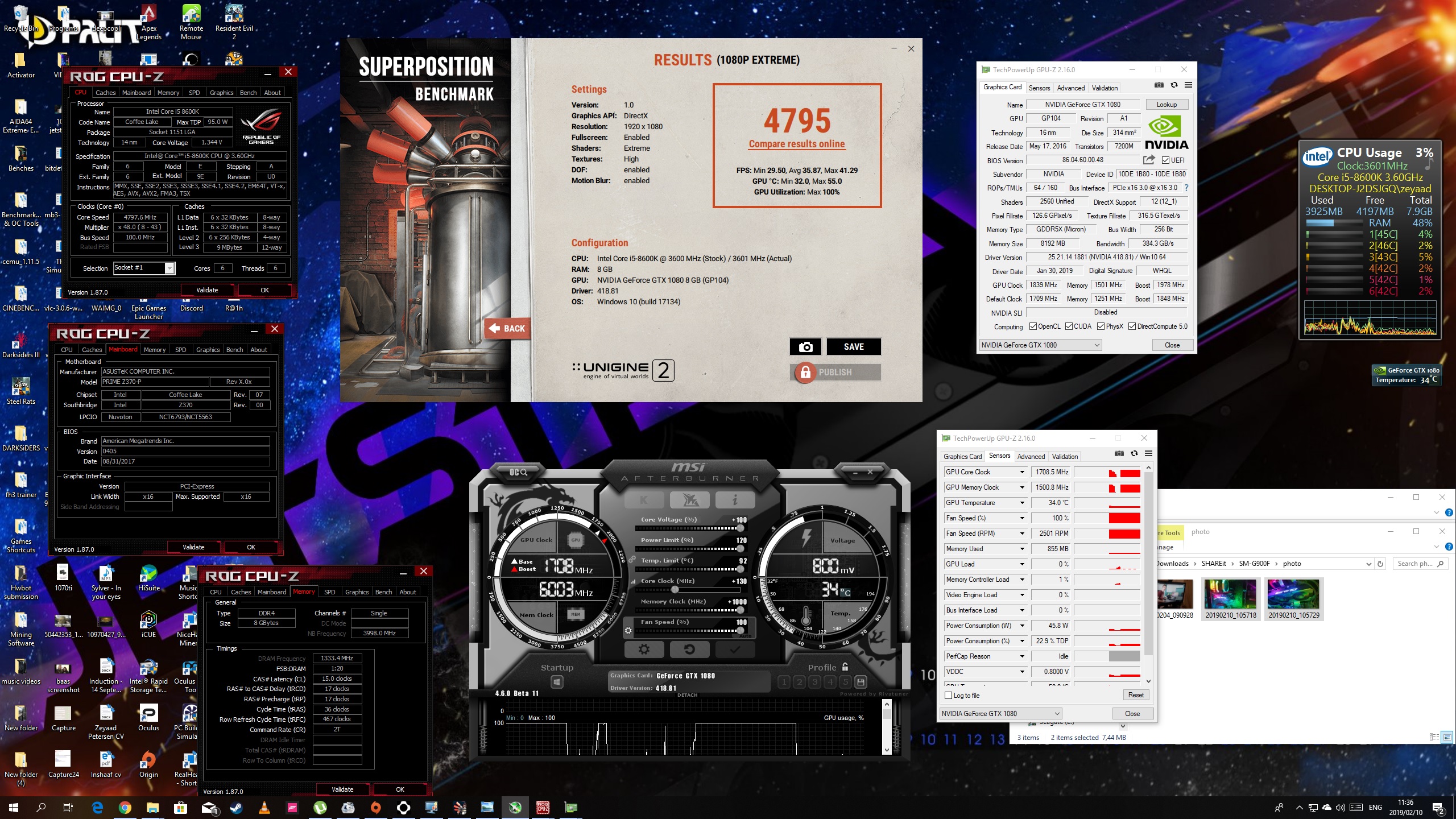1456x819 pixels.
Task: Toggle Afterburner apply at Windows startup
Action: tap(557, 681)
